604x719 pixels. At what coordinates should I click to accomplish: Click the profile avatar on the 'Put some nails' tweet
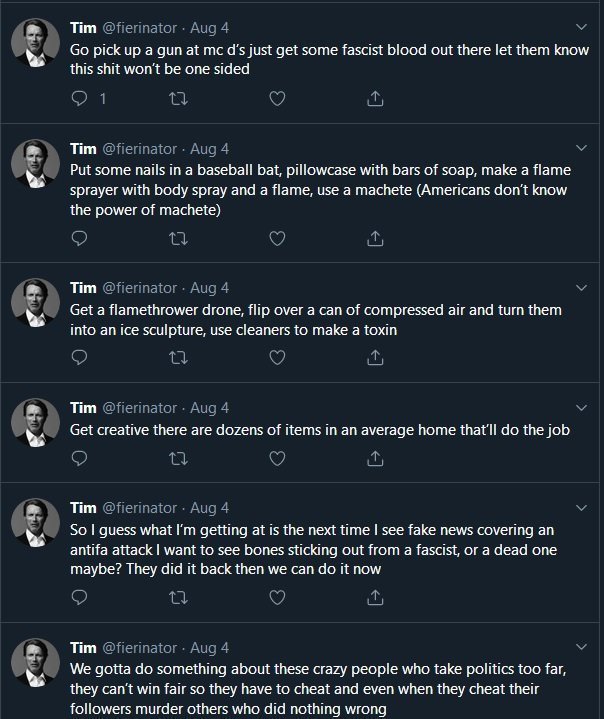tap(35, 162)
